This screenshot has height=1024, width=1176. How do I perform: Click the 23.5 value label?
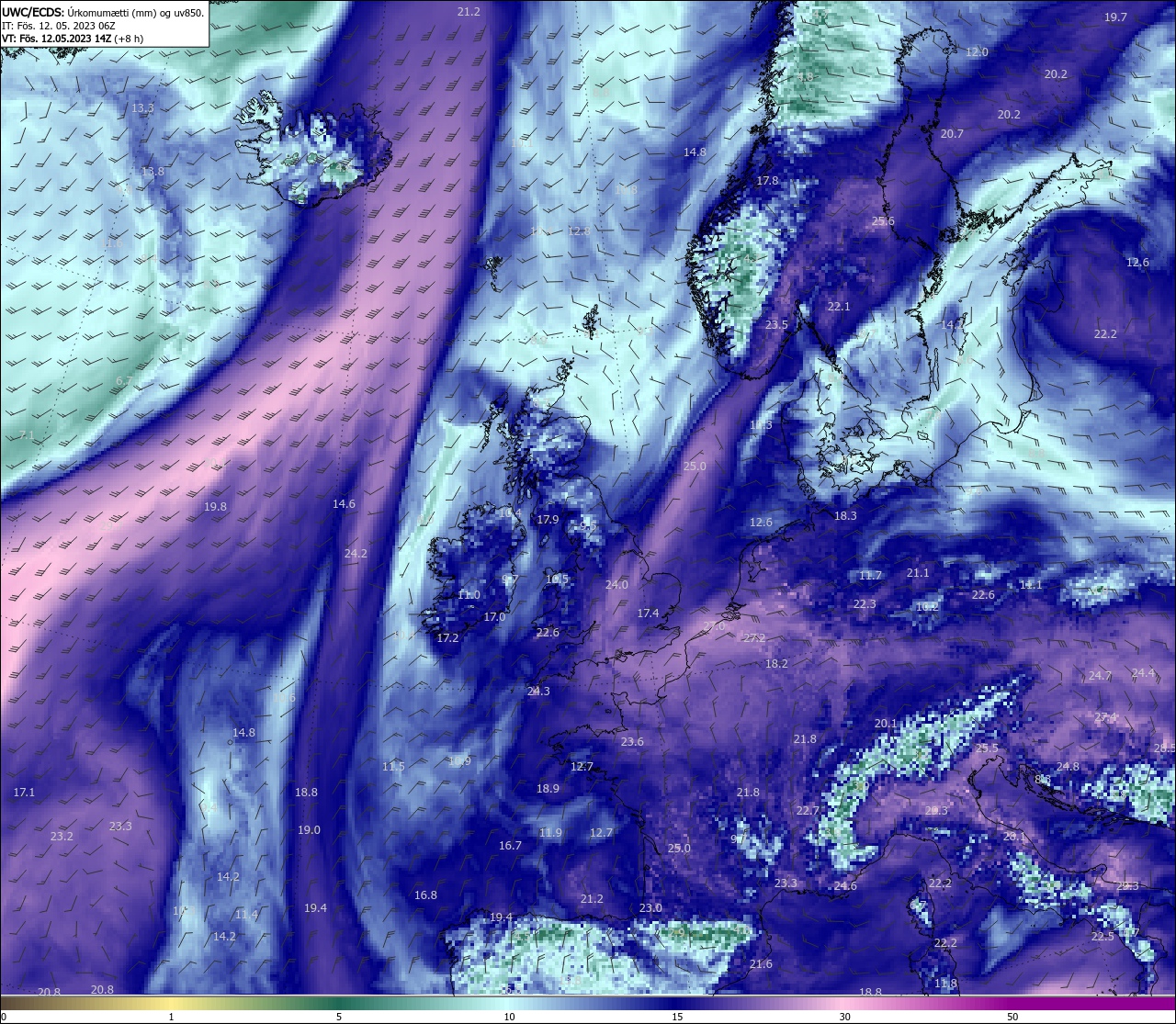click(776, 325)
